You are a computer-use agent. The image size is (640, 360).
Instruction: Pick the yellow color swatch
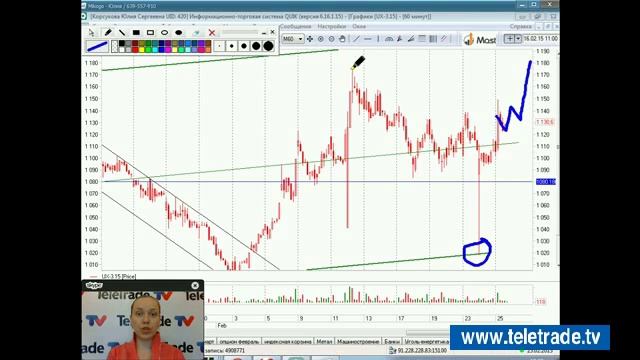click(142, 50)
